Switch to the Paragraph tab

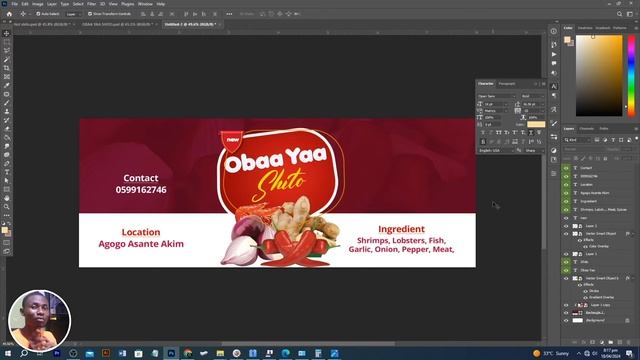(507, 84)
